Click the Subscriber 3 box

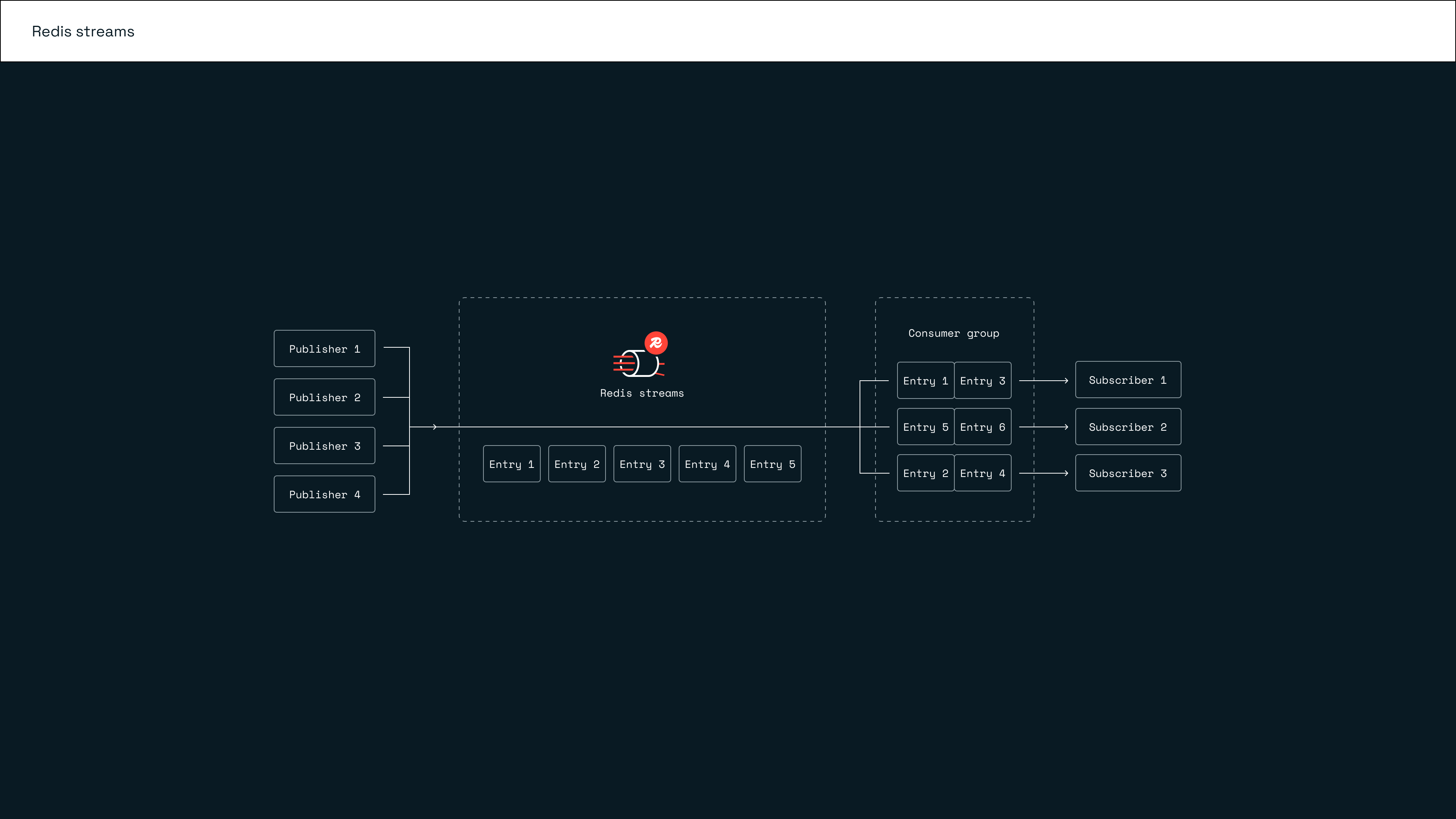pyautogui.click(x=1128, y=473)
